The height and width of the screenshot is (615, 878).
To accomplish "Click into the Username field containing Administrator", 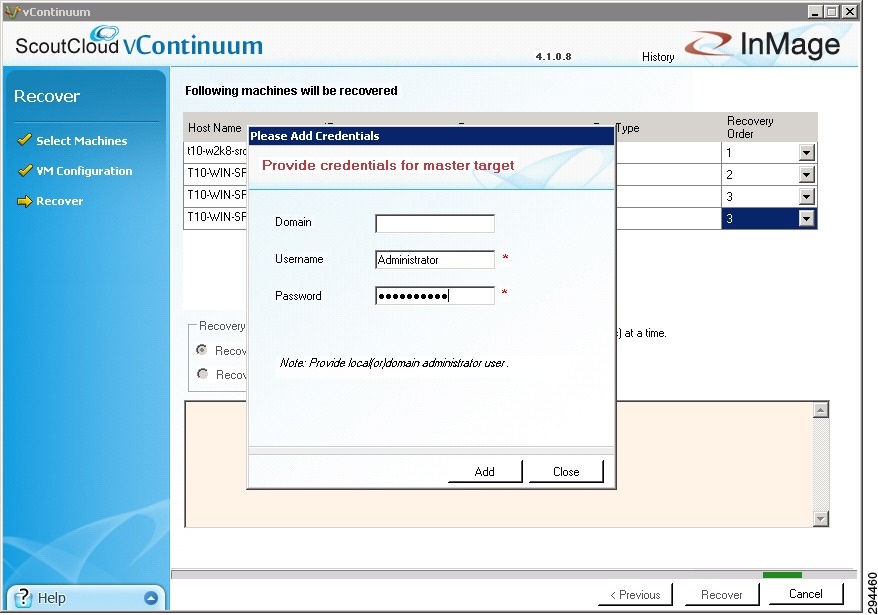I will pos(435,259).
